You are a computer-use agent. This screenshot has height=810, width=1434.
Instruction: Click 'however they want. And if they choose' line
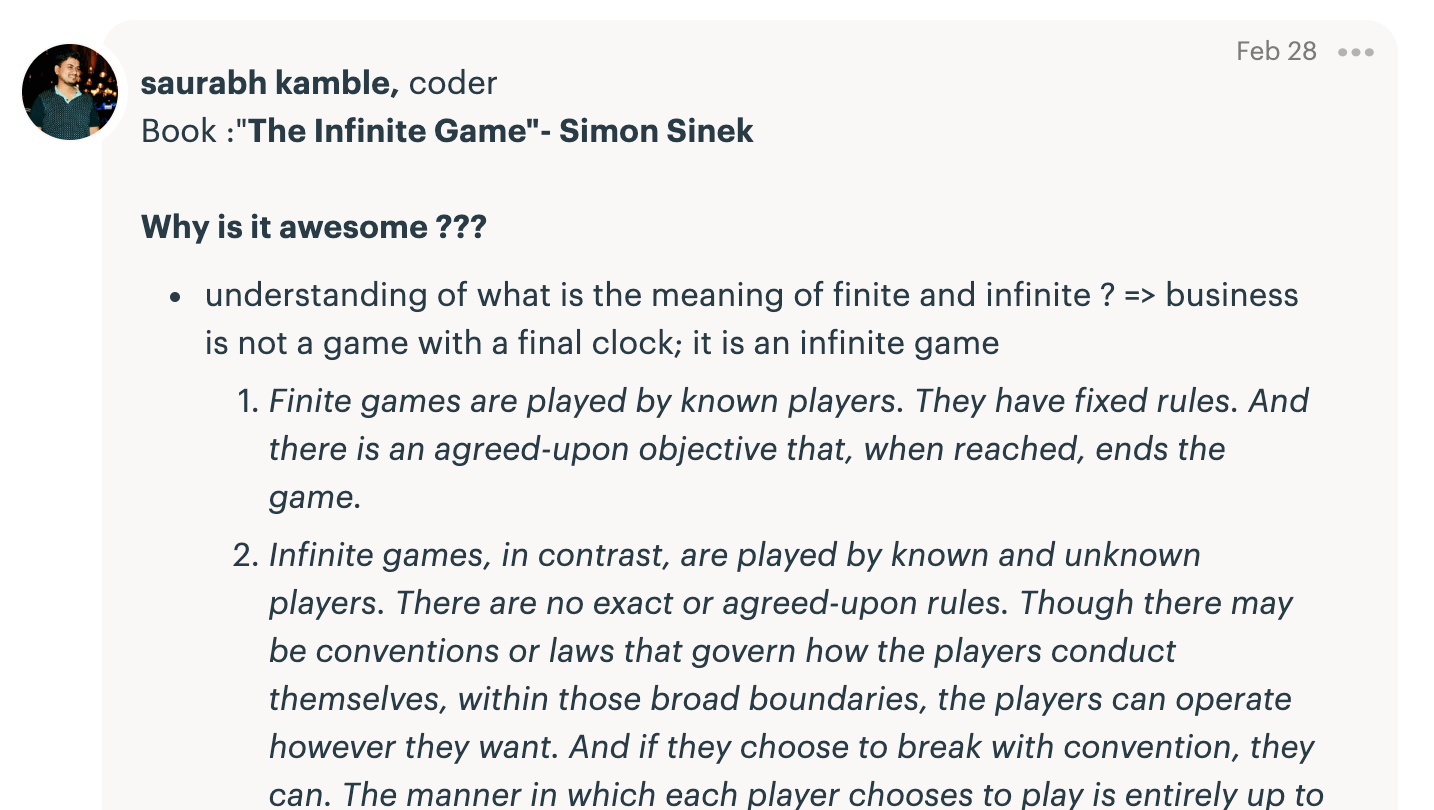click(x=792, y=747)
